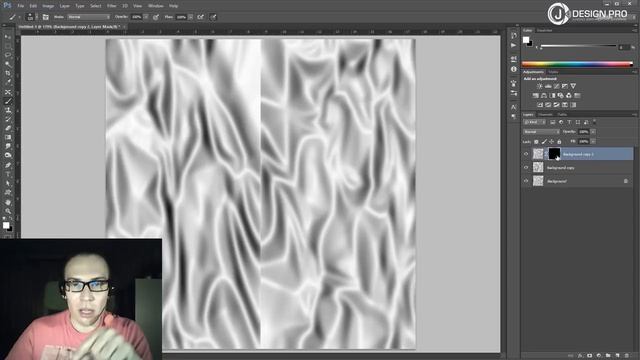Select the Eraser tool
This screenshot has height=360, width=640.
coord(8,128)
